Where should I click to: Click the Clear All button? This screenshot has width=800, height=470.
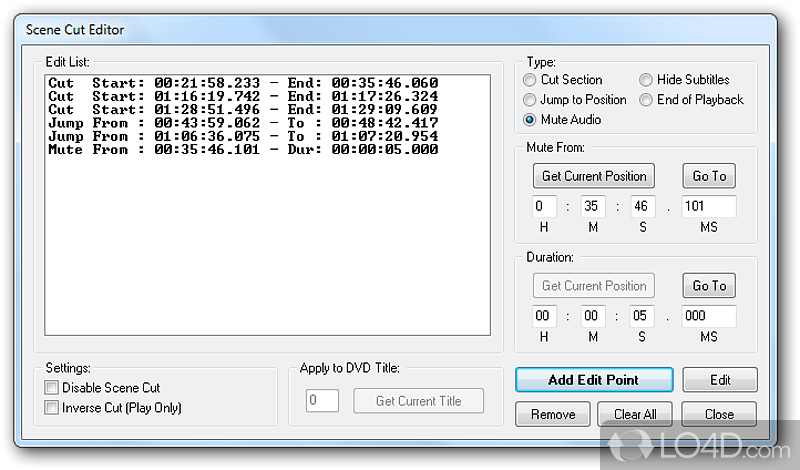click(x=635, y=414)
